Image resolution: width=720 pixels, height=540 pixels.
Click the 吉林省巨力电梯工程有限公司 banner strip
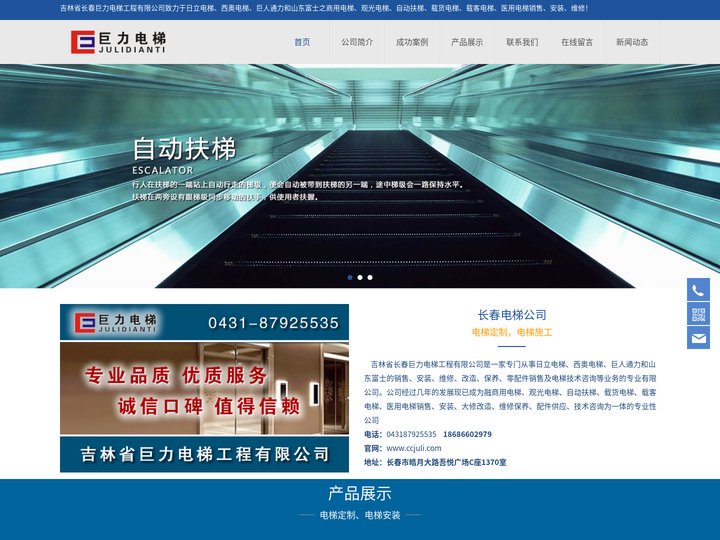pos(204,454)
